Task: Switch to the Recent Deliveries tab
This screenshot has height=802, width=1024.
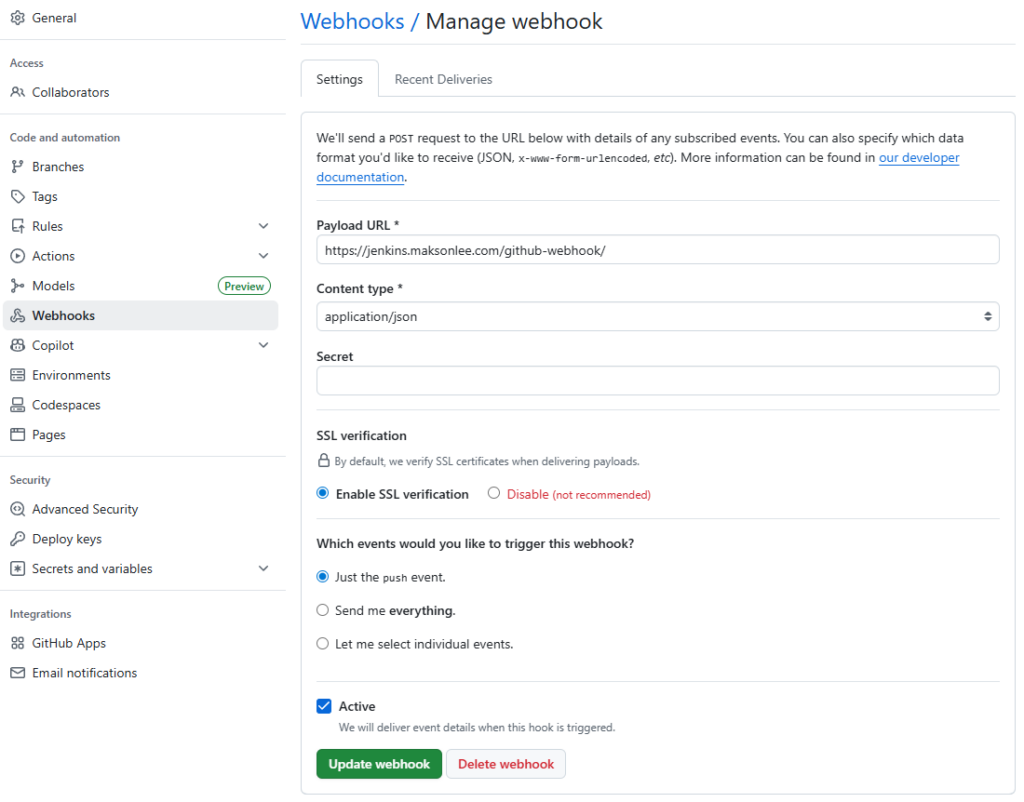Action: pos(443,79)
